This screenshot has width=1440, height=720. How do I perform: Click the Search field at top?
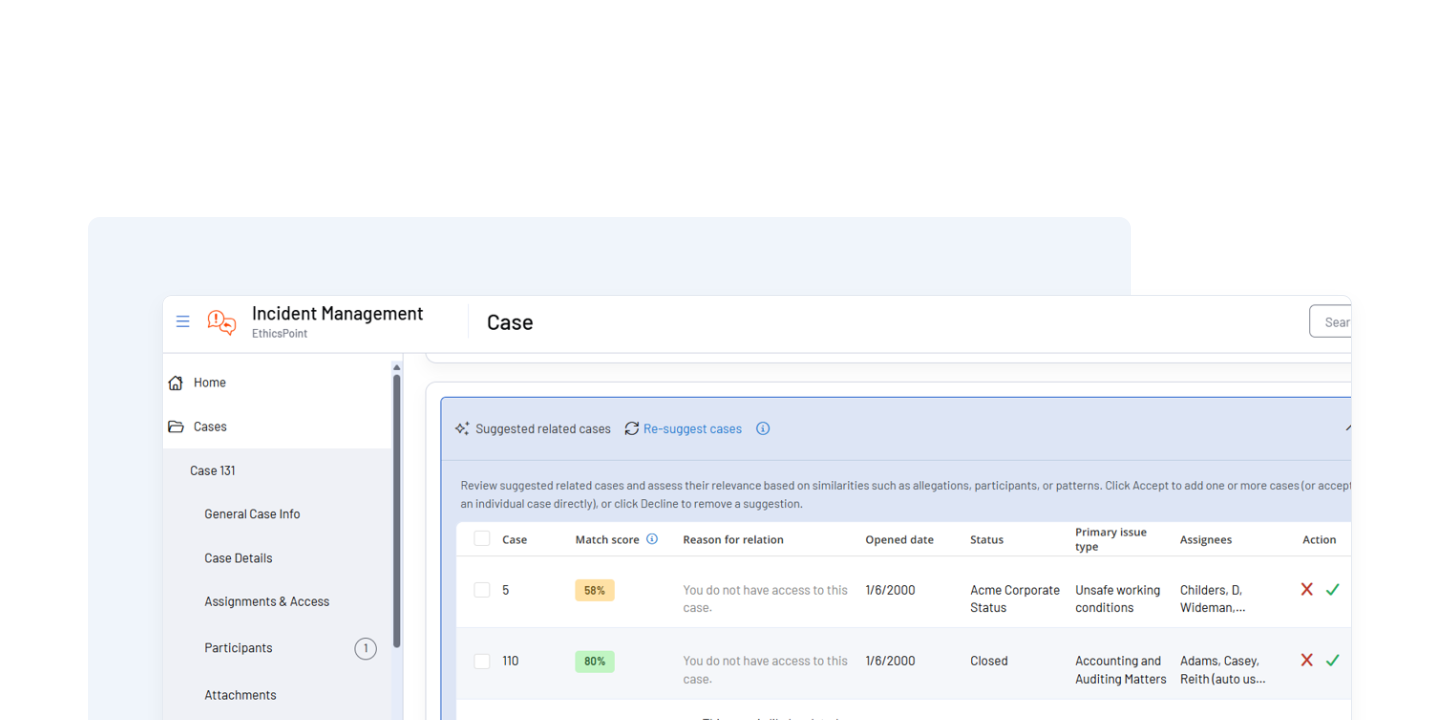pyautogui.click(x=1331, y=322)
